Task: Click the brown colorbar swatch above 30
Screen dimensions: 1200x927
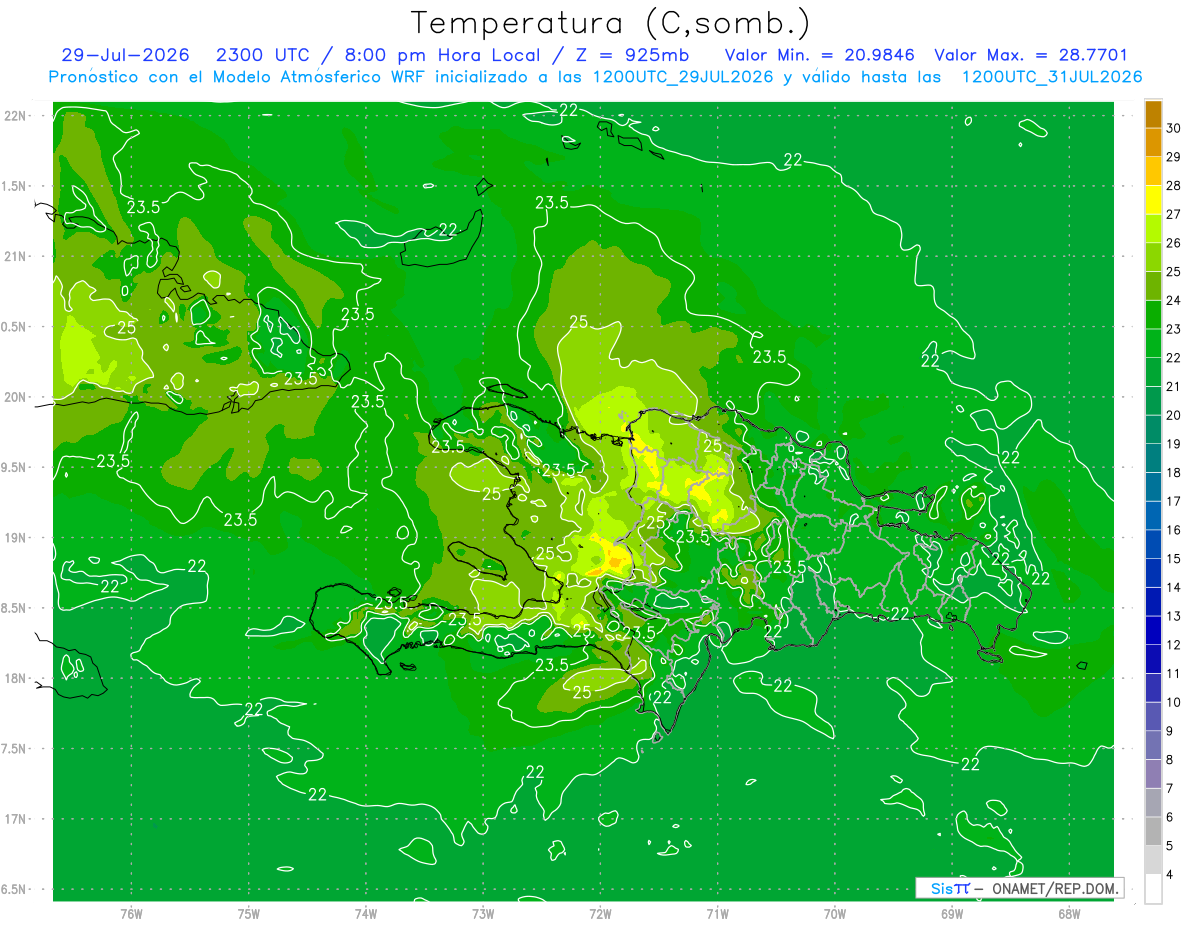Action: (1153, 114)
